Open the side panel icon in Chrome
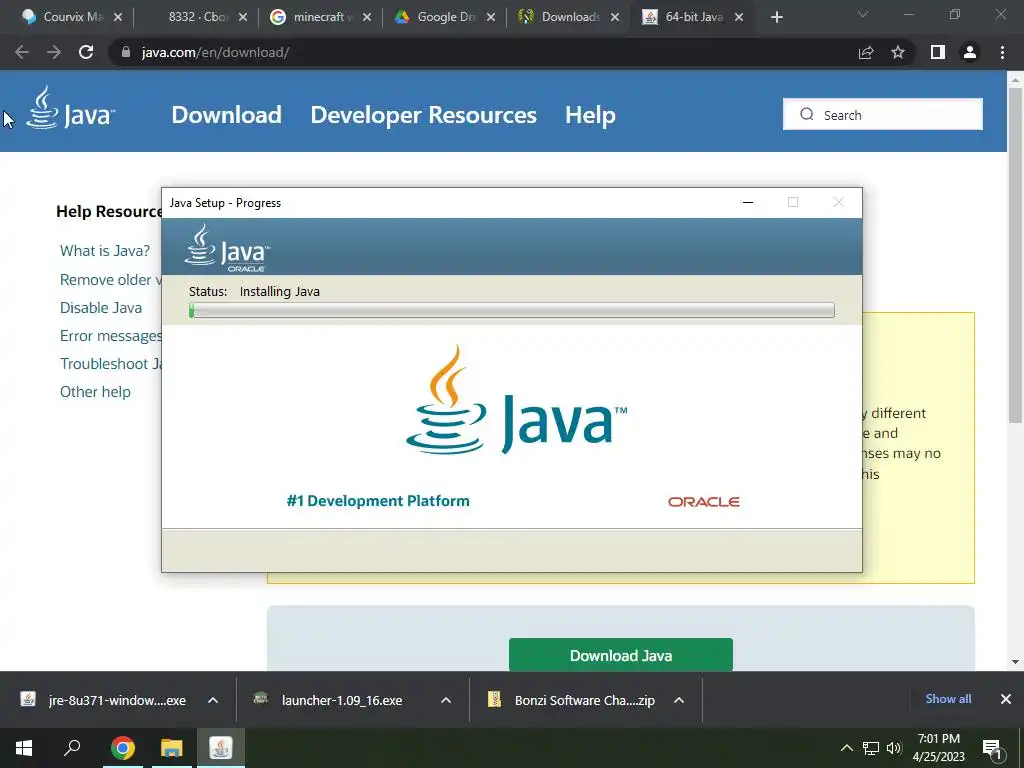Viewport: 1024px width, 768px height. 938,52
